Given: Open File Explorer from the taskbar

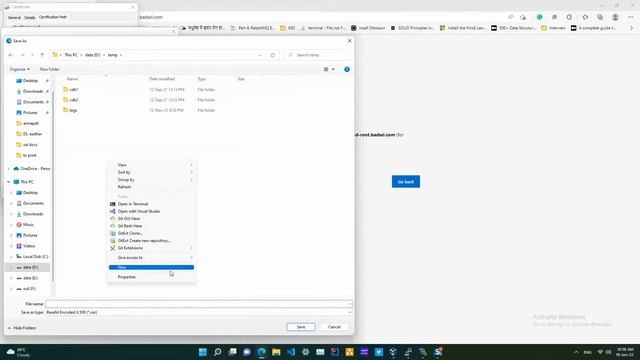Looking at the screenshot, I should (276, 352).
